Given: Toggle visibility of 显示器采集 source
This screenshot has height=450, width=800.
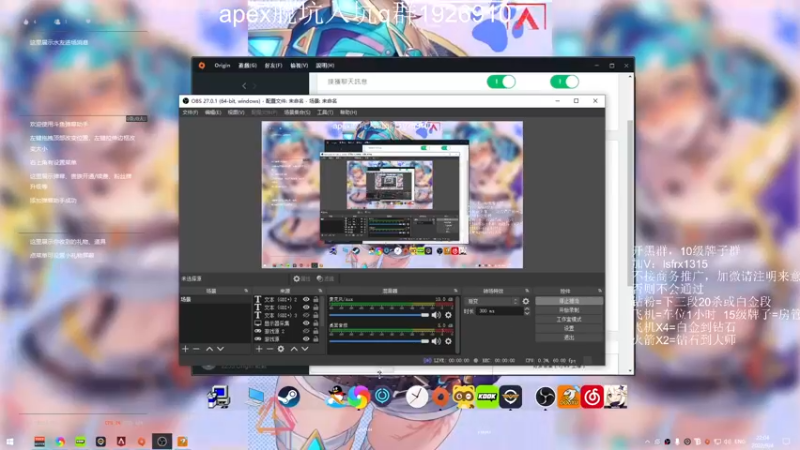Looking at the screenshot, I should (306, 323).
